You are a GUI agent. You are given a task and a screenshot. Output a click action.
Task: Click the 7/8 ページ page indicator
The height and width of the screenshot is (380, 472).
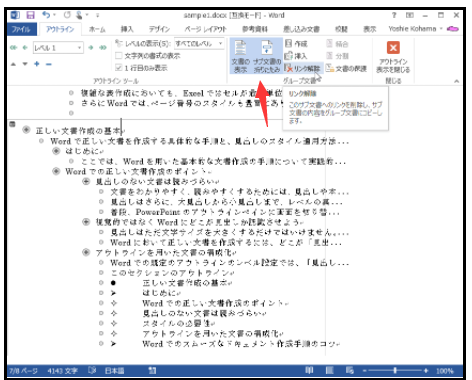click(x=23, y=371)
